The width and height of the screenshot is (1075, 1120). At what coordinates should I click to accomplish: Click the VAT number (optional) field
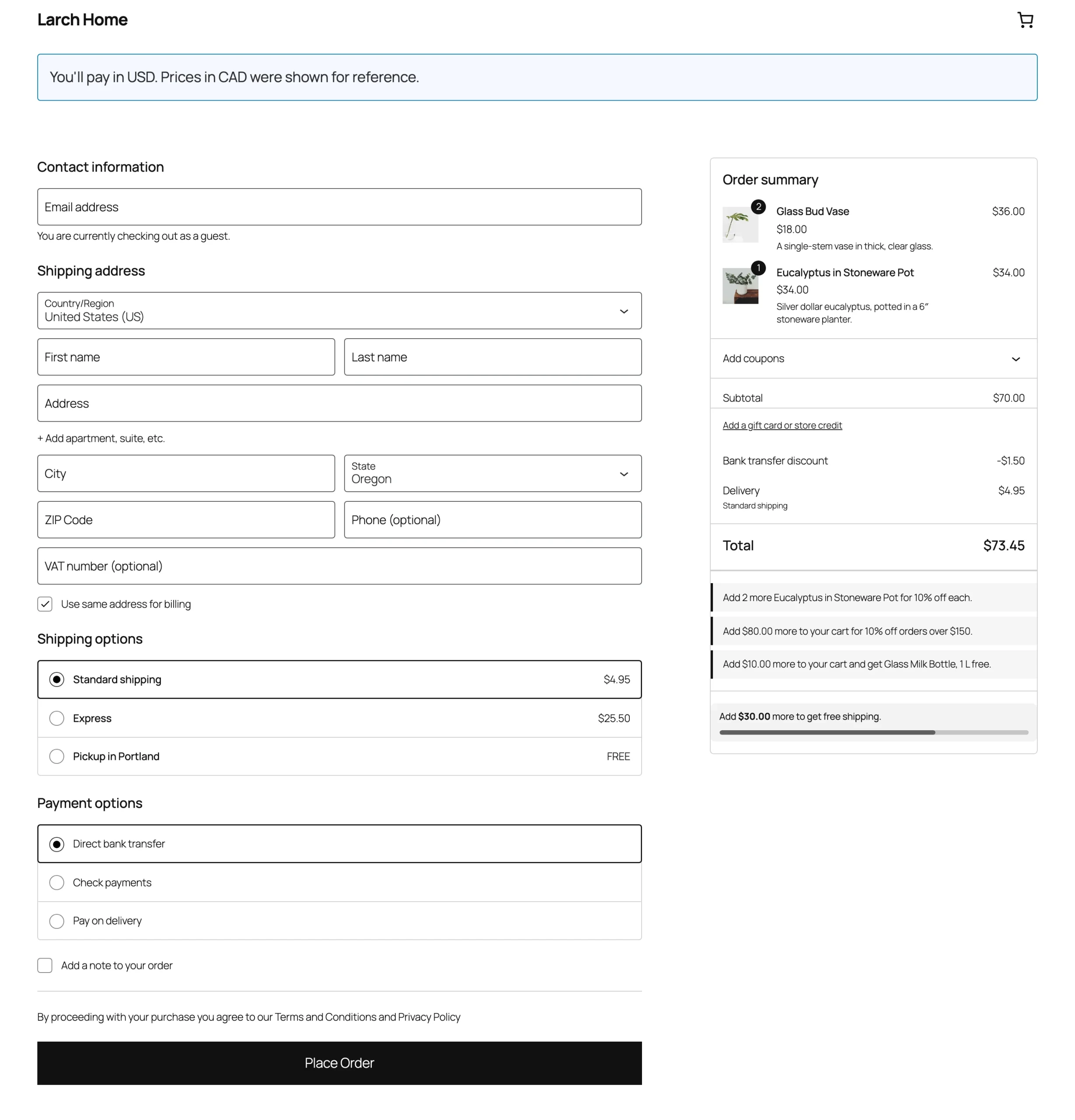pyautogui.click(x=339, y=566)
